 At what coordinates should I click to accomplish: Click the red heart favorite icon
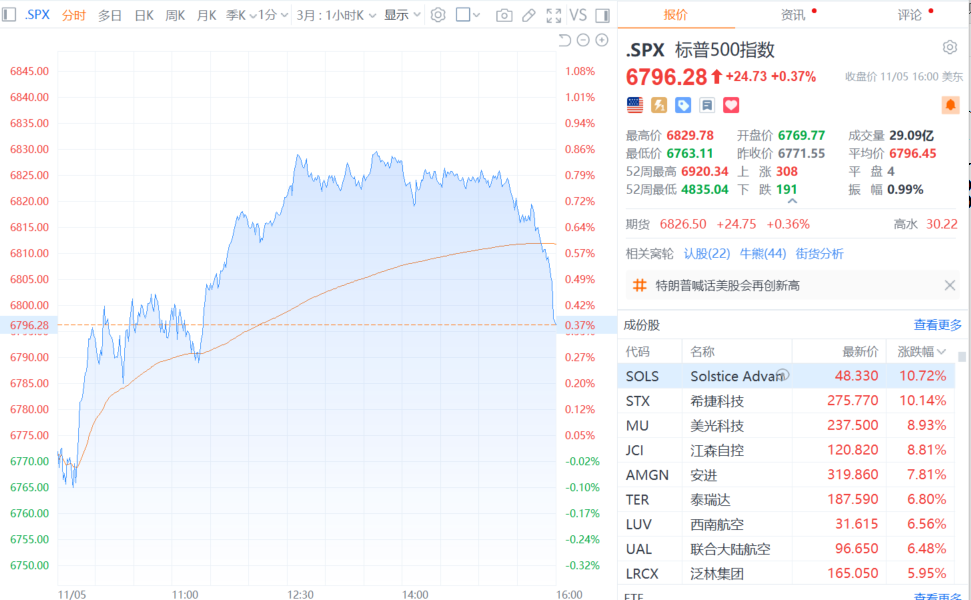[x=731, y=105]
